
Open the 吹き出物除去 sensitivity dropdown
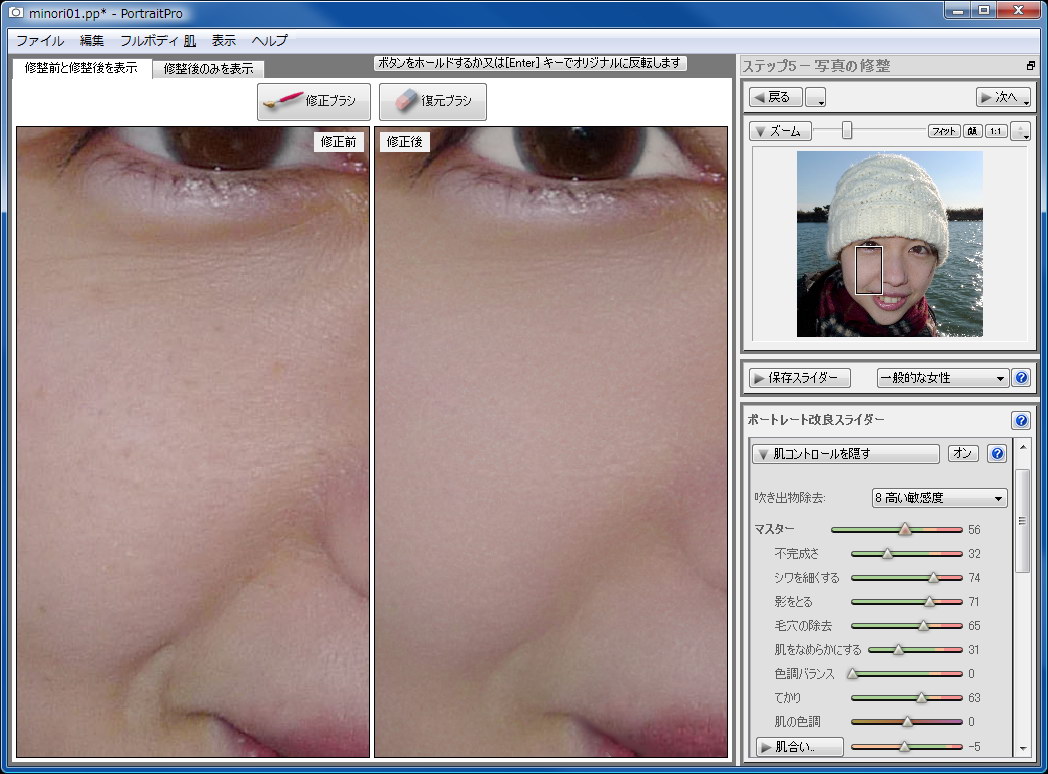(x=939, y=498)
